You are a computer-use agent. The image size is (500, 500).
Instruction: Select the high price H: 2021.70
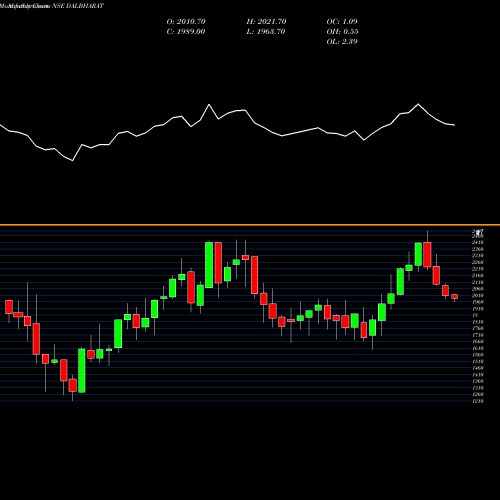tap(266, 22)
